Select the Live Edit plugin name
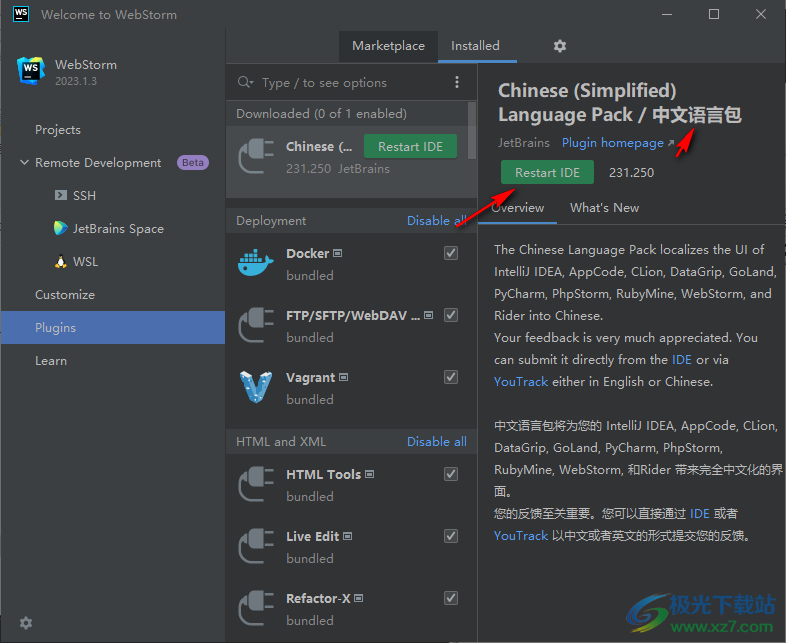Screen dimensions: 786x643 312,536
